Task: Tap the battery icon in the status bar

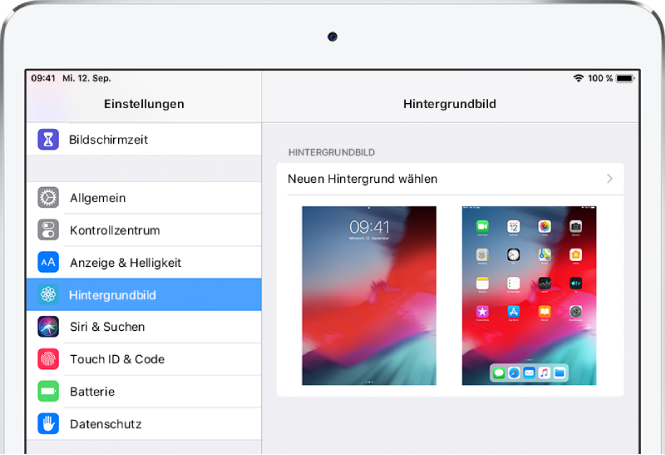Action: 625,78
